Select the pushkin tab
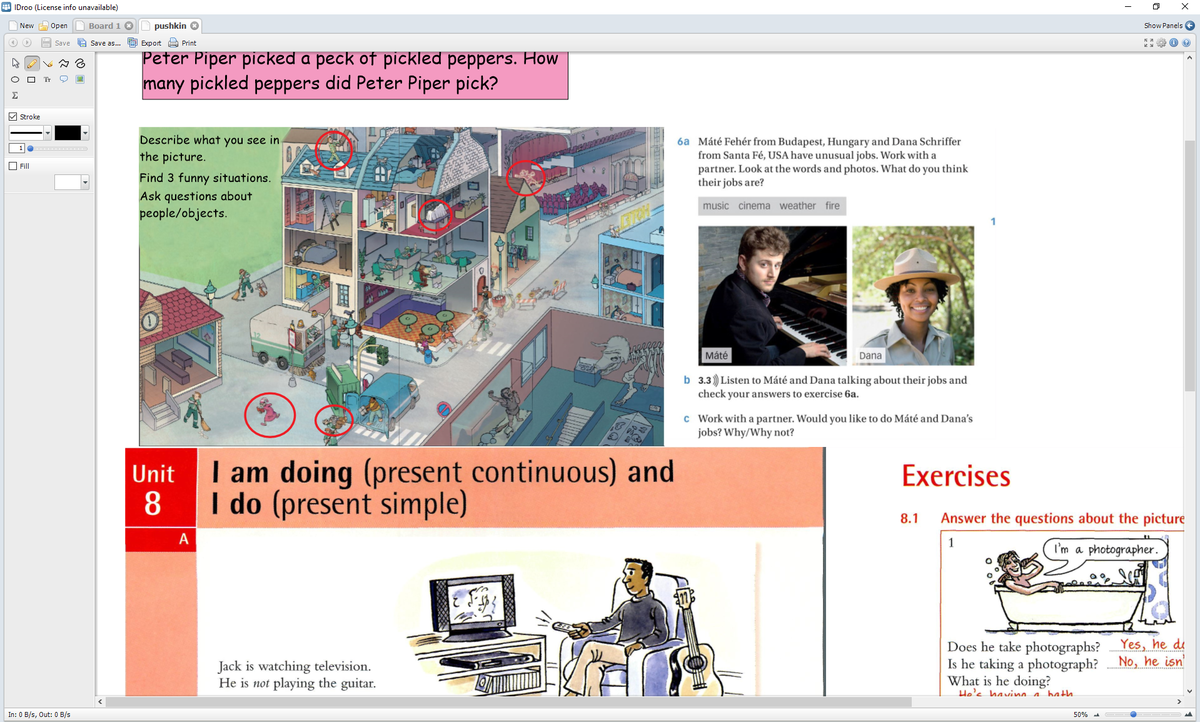The image size is (1200, 722). point(170,25)
